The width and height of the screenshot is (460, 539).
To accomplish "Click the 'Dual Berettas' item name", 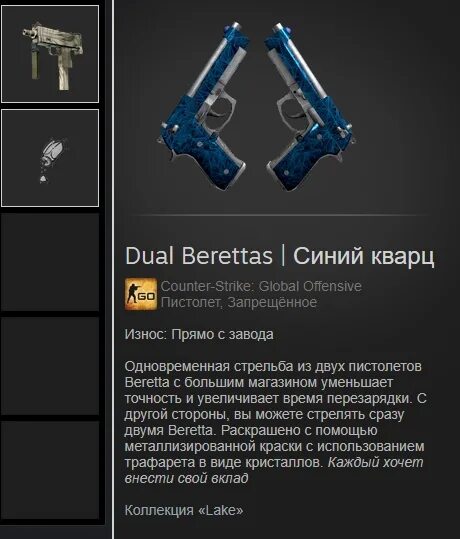I will point(199,256).
